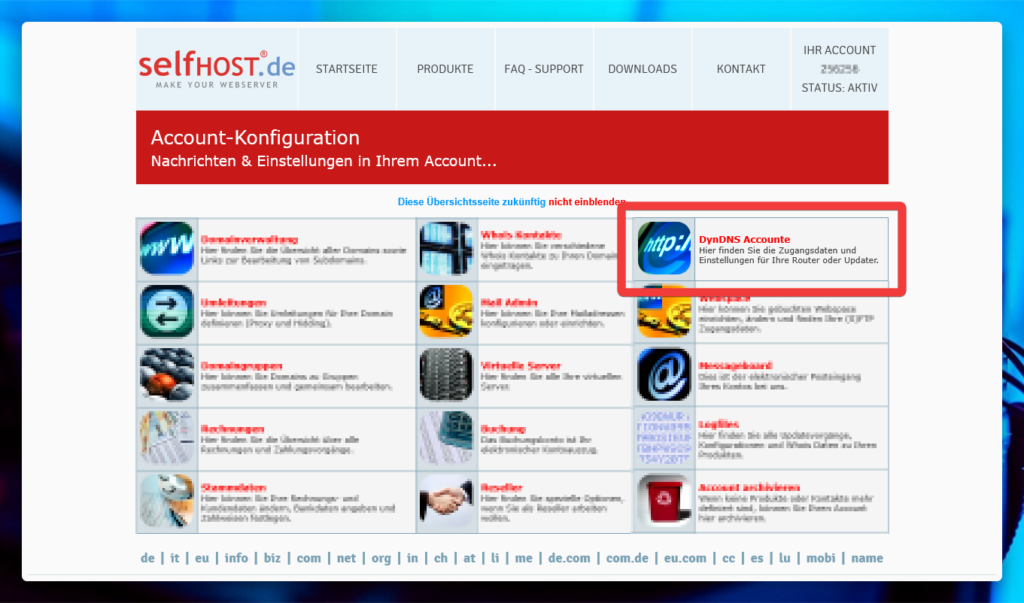The image size is (1024, 603).
Task: Click the Virtuelle Server icon
Action: click(446, 375)
